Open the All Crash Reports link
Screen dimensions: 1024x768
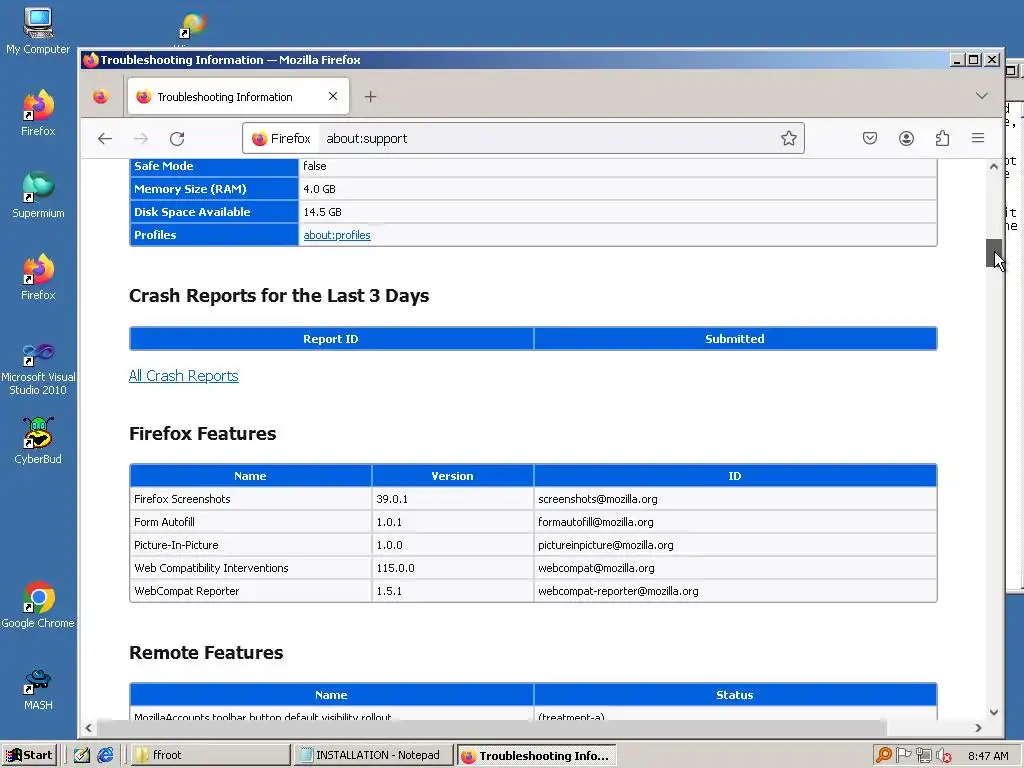[x=184, y=376]
